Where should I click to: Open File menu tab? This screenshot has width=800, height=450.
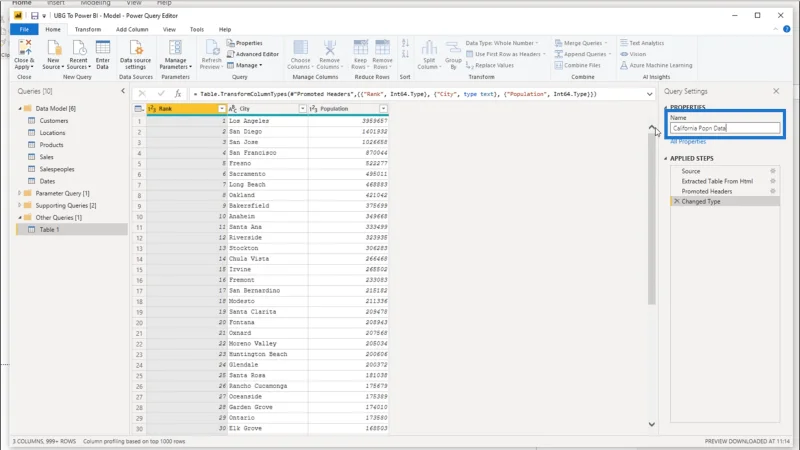[x=24, y=29]
